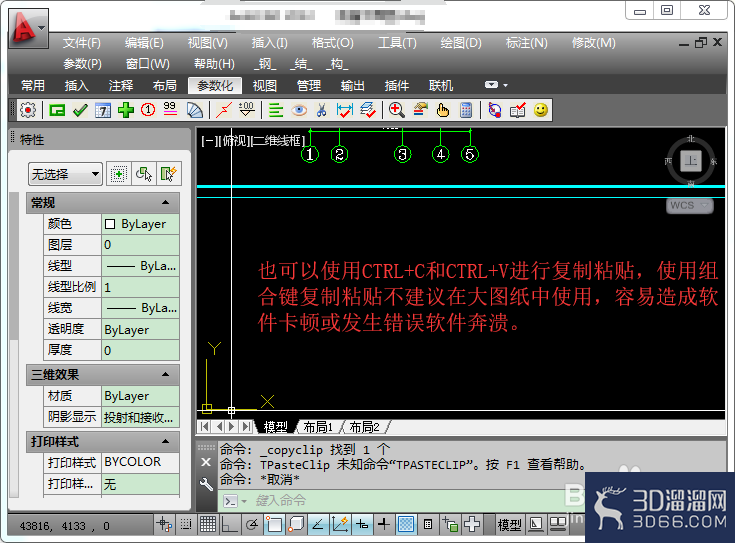
Task: Click the paintbrush match-properties icon
Action: coord(420,110)
